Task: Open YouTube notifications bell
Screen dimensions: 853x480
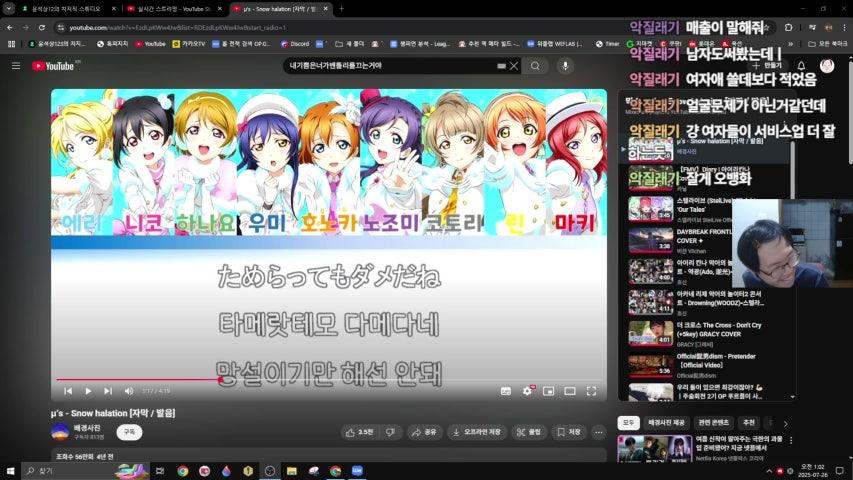Action: (x=801, y=66)
